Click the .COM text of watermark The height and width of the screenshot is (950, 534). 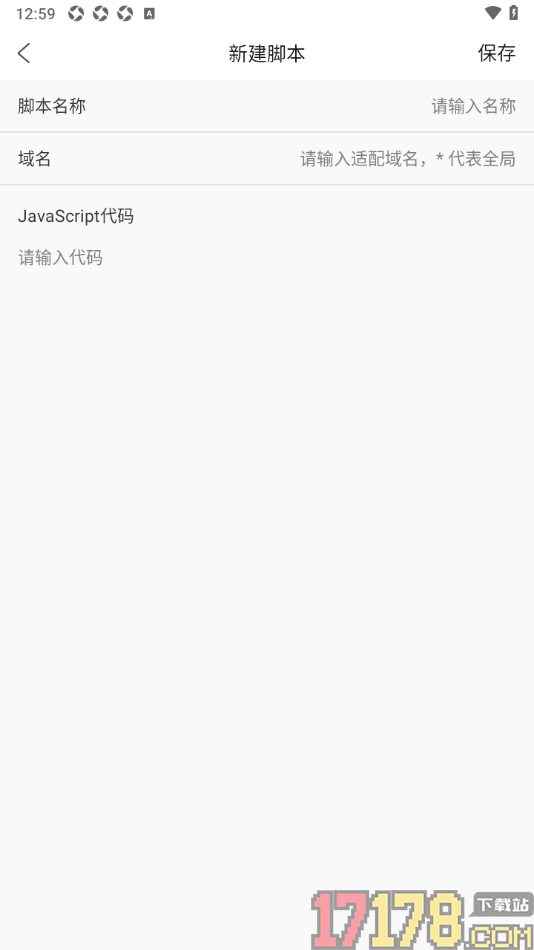click(x=499, y=935)
